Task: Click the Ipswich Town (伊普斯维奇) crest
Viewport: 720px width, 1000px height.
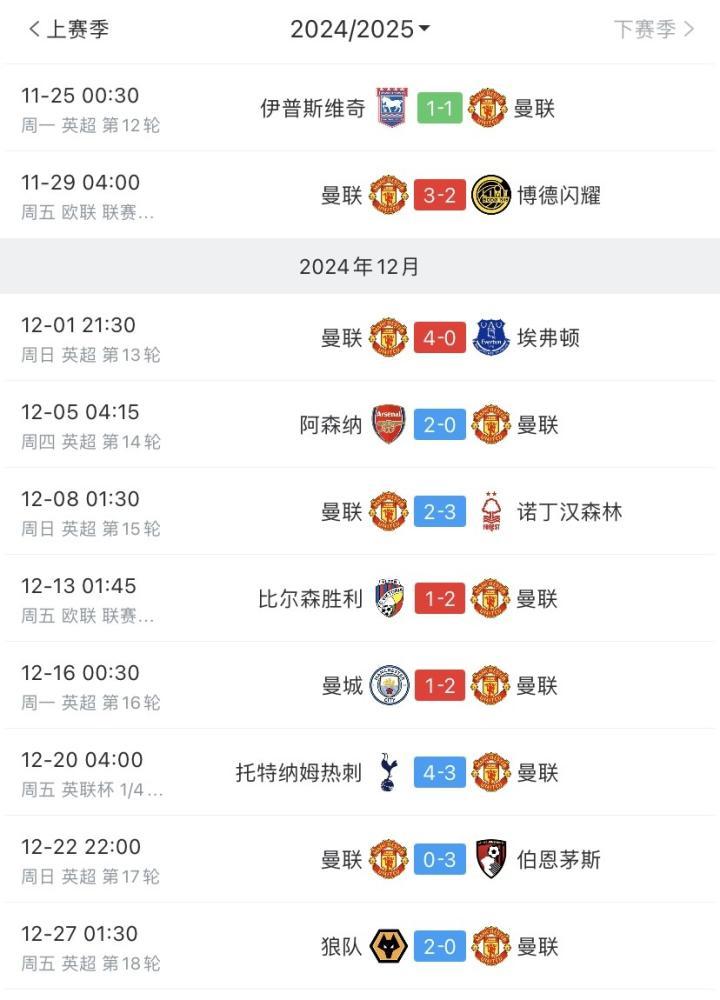Action: [x=390, y=108]
